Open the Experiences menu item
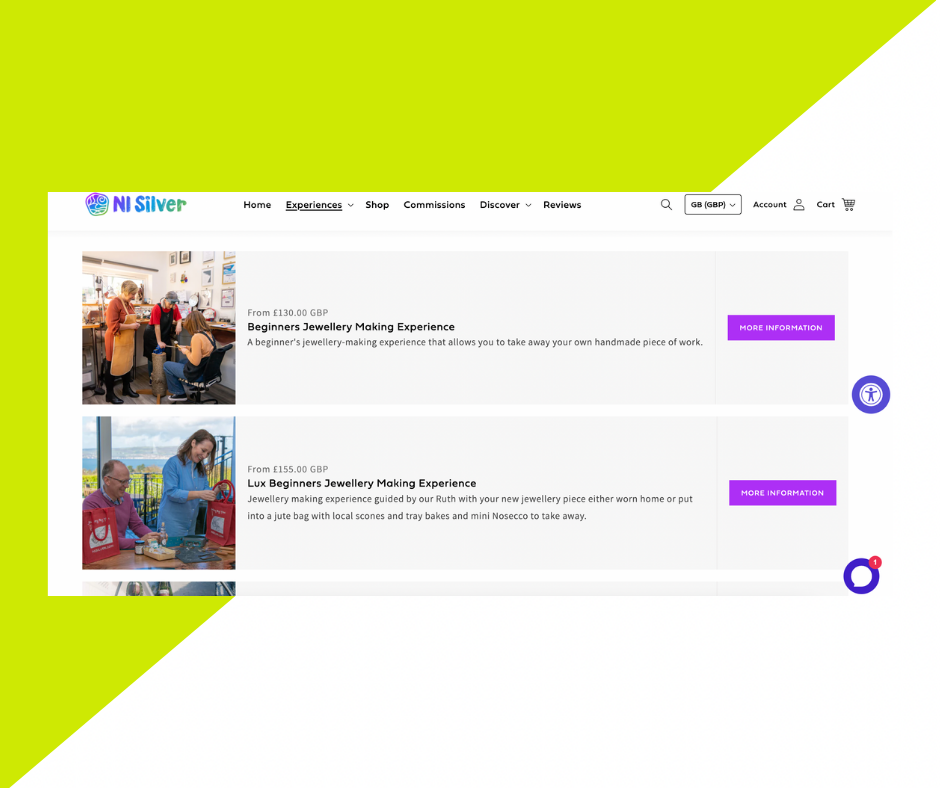940x788 pixels. (314, 204)
